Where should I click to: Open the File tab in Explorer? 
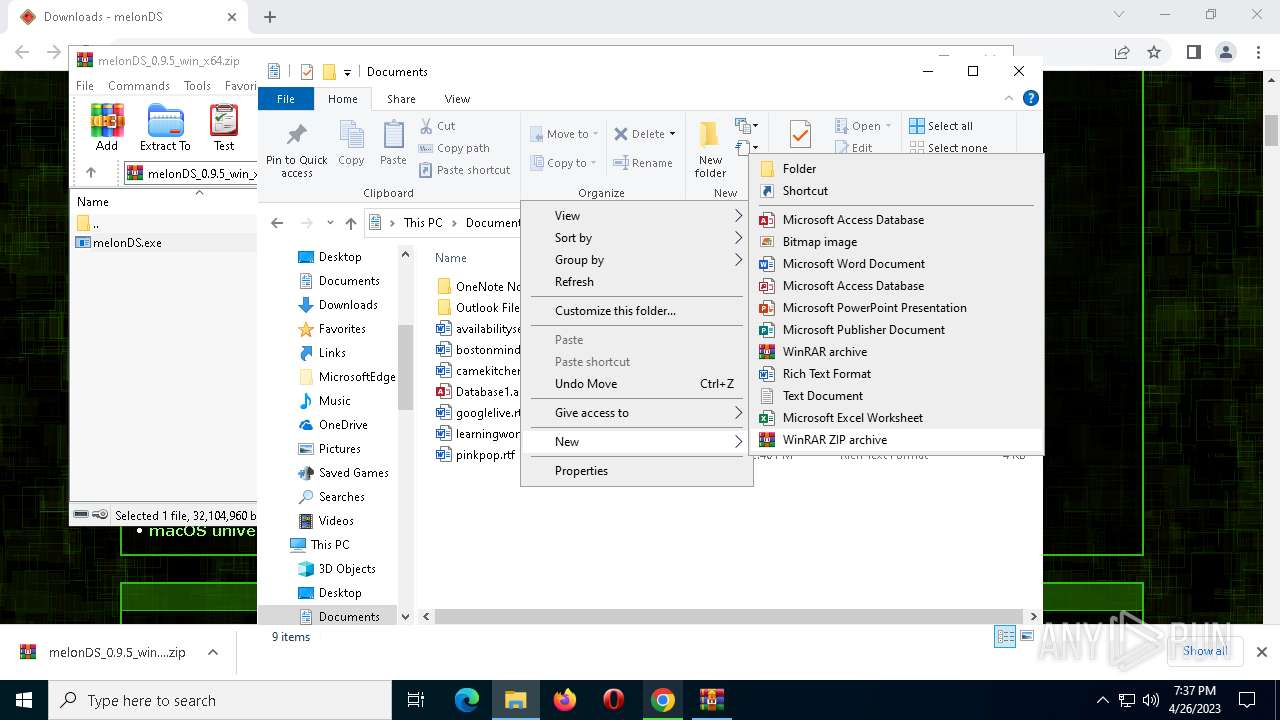(x=286, y=99)
